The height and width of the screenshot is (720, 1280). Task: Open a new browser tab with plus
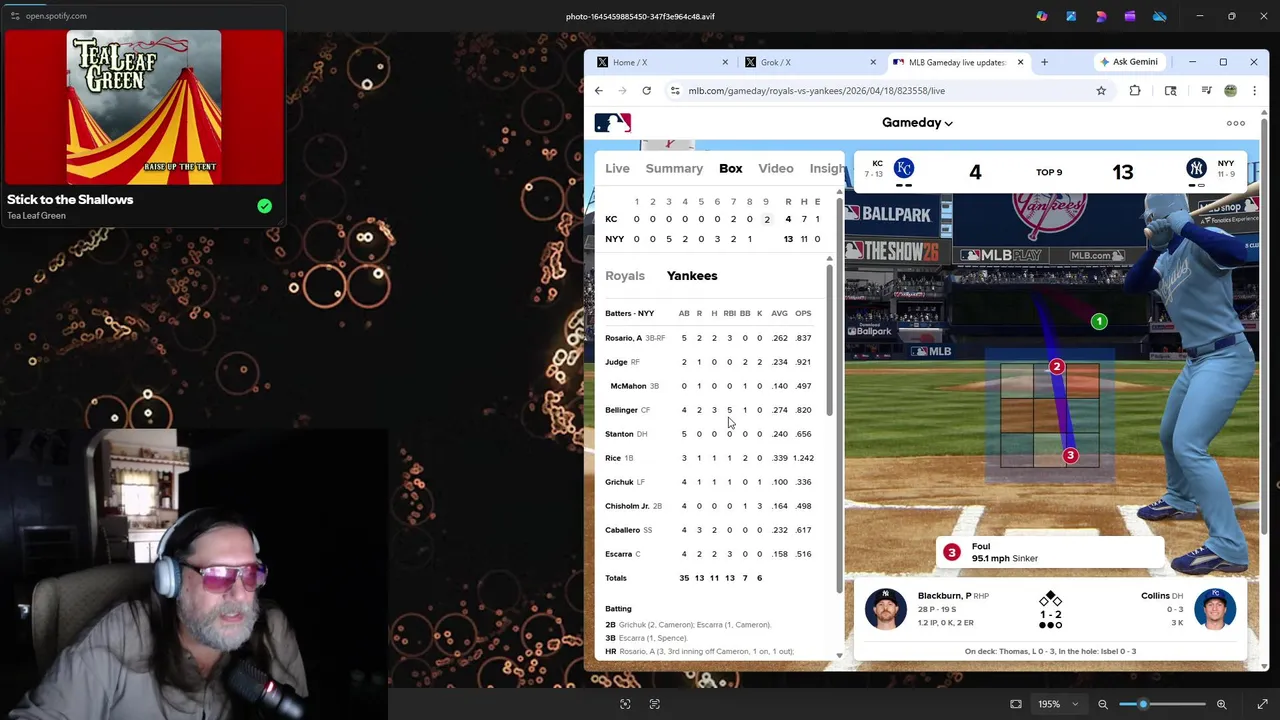1044,62
